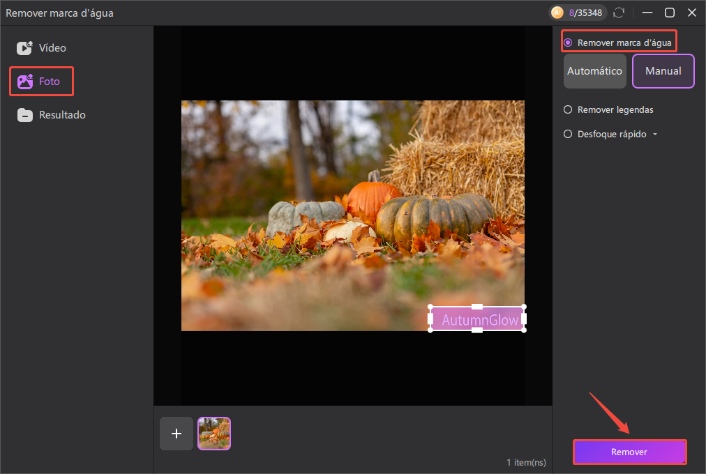Click the bottom-right corner selection handle

523,330
